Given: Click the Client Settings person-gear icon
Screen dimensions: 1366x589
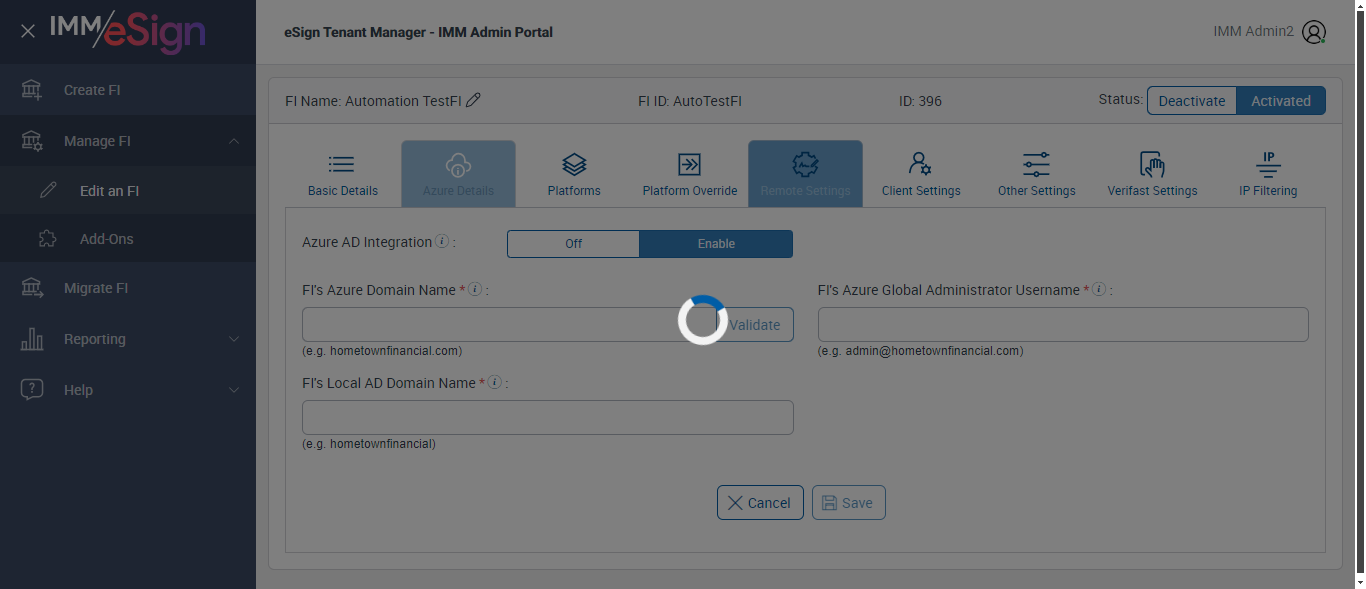Looking at the screenshot, I should [x=921, y=164].
